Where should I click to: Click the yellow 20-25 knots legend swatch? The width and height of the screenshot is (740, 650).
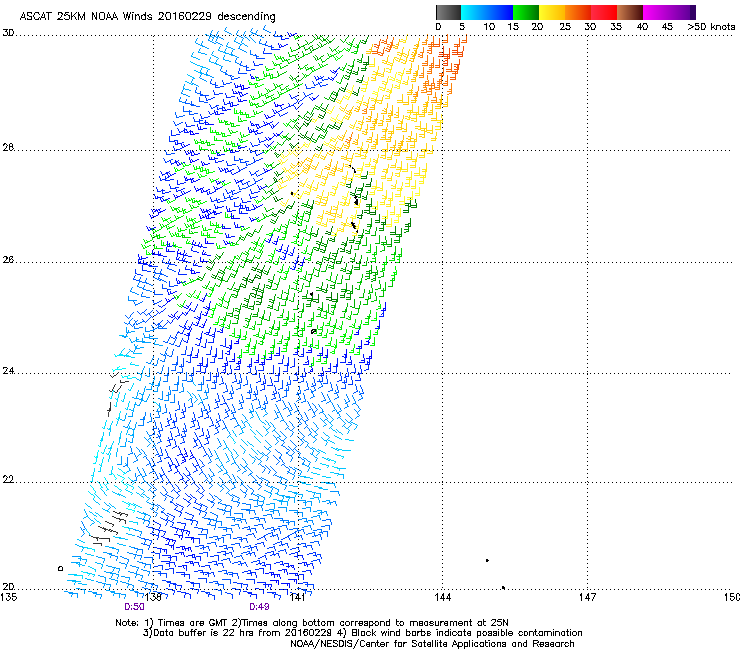click(552, 12)
